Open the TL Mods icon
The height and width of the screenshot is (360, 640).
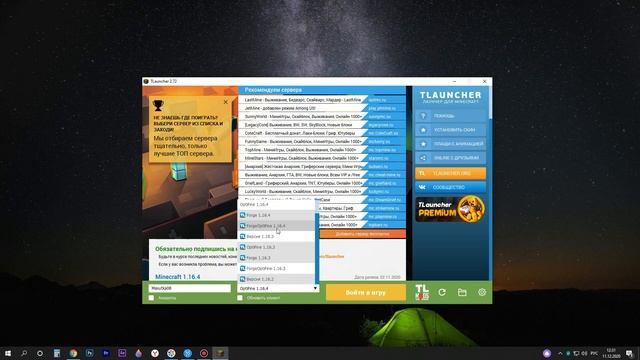[x=422, y=292]
